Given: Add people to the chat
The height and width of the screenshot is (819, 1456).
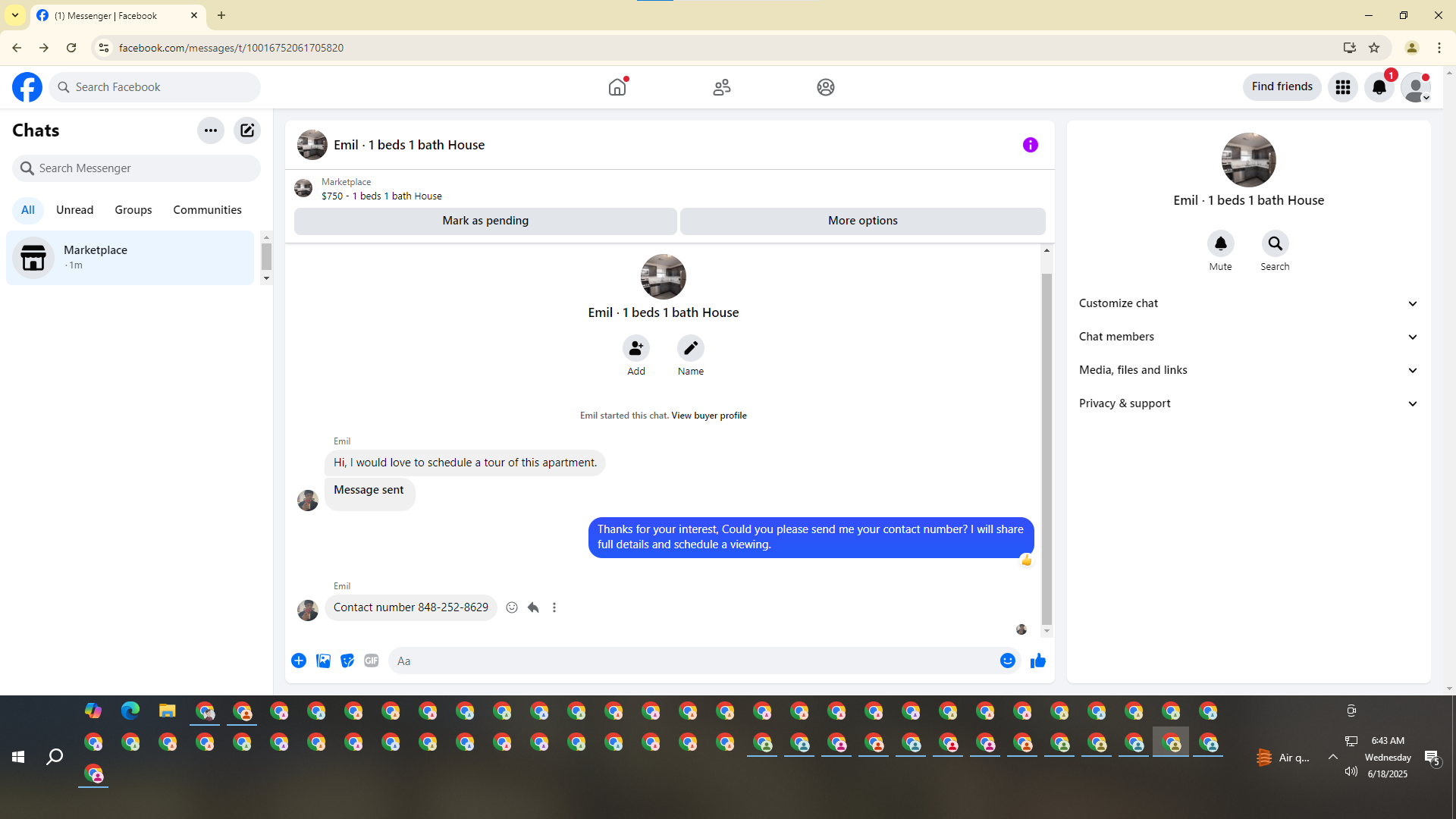Looking at the screenshot, I should tap(636, 348).
